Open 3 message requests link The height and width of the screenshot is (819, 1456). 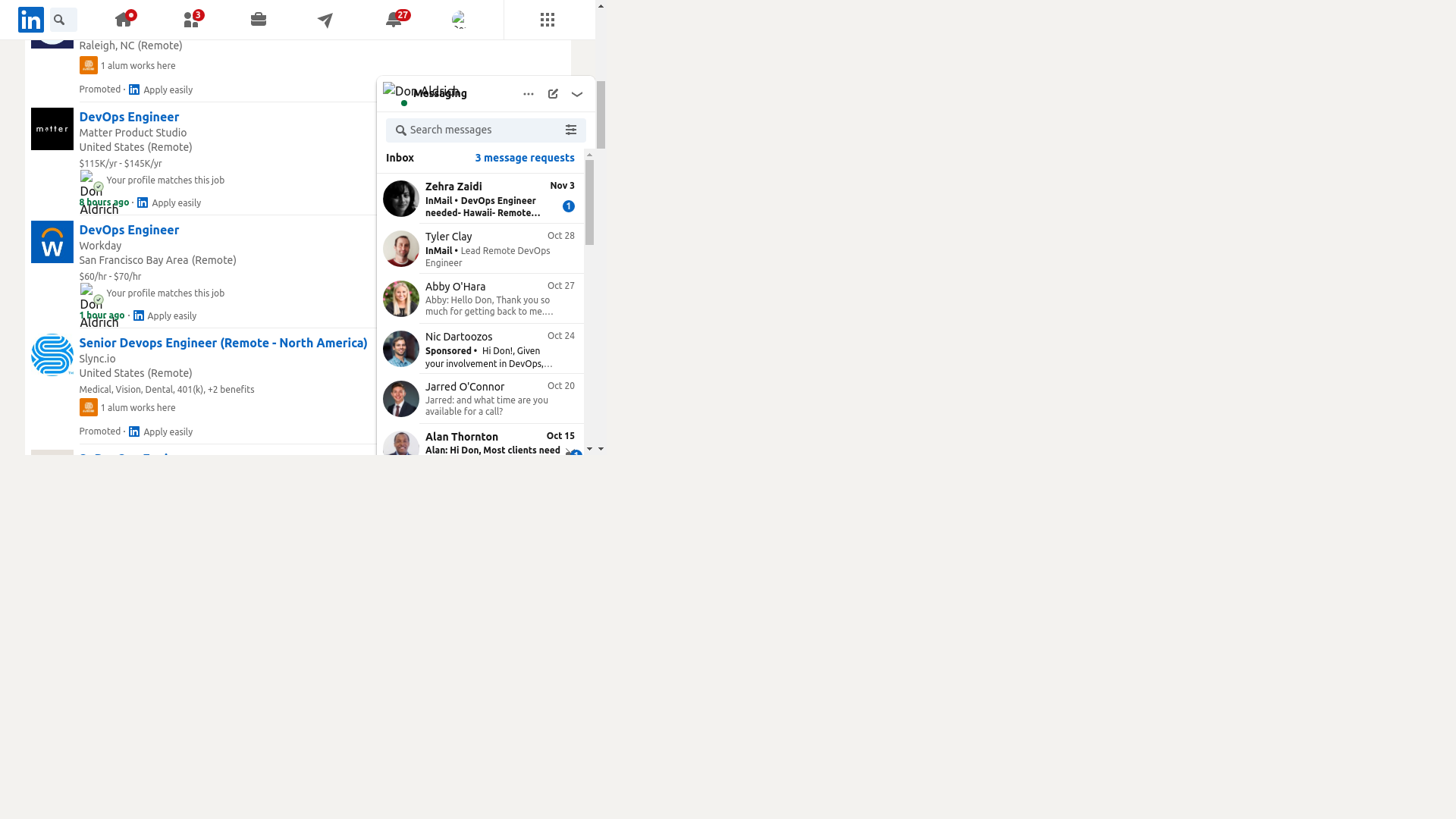click(x=525, y=158)
